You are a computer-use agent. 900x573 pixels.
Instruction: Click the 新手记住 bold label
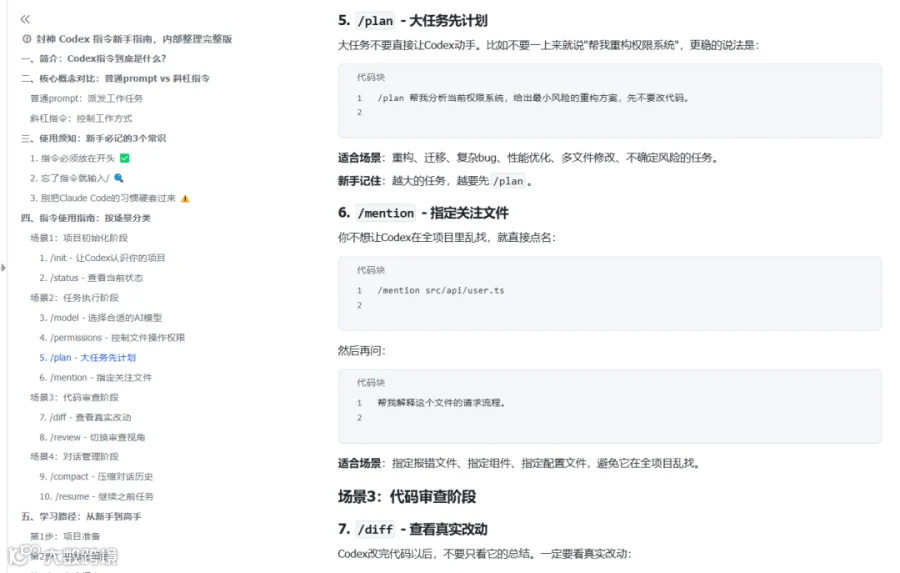[359, 181]
